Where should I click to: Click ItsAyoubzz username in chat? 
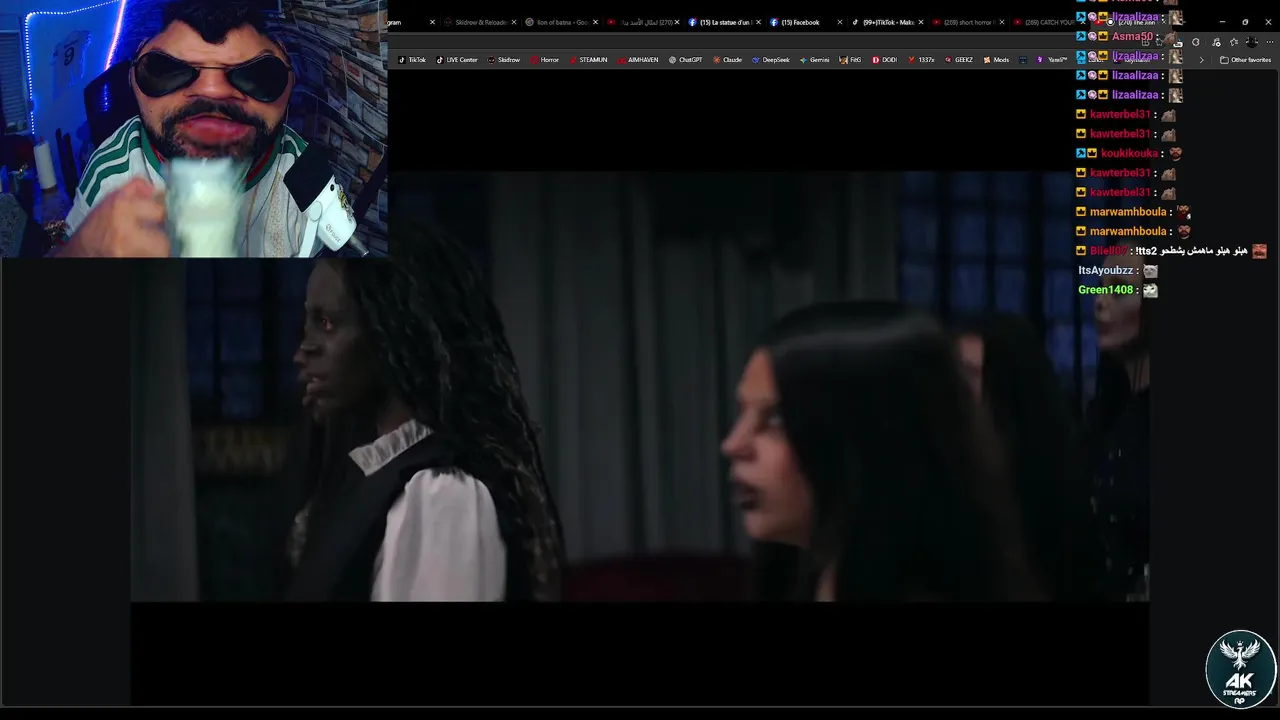(x=1106, y=271)
